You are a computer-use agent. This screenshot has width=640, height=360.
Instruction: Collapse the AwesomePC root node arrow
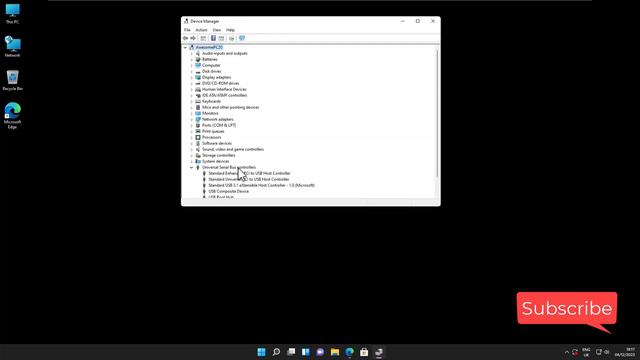pyautogui.click(x=185, y=47)
